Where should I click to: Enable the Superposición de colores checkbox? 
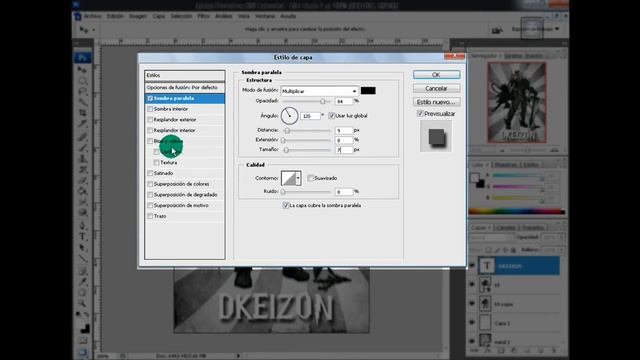(150, 184)
